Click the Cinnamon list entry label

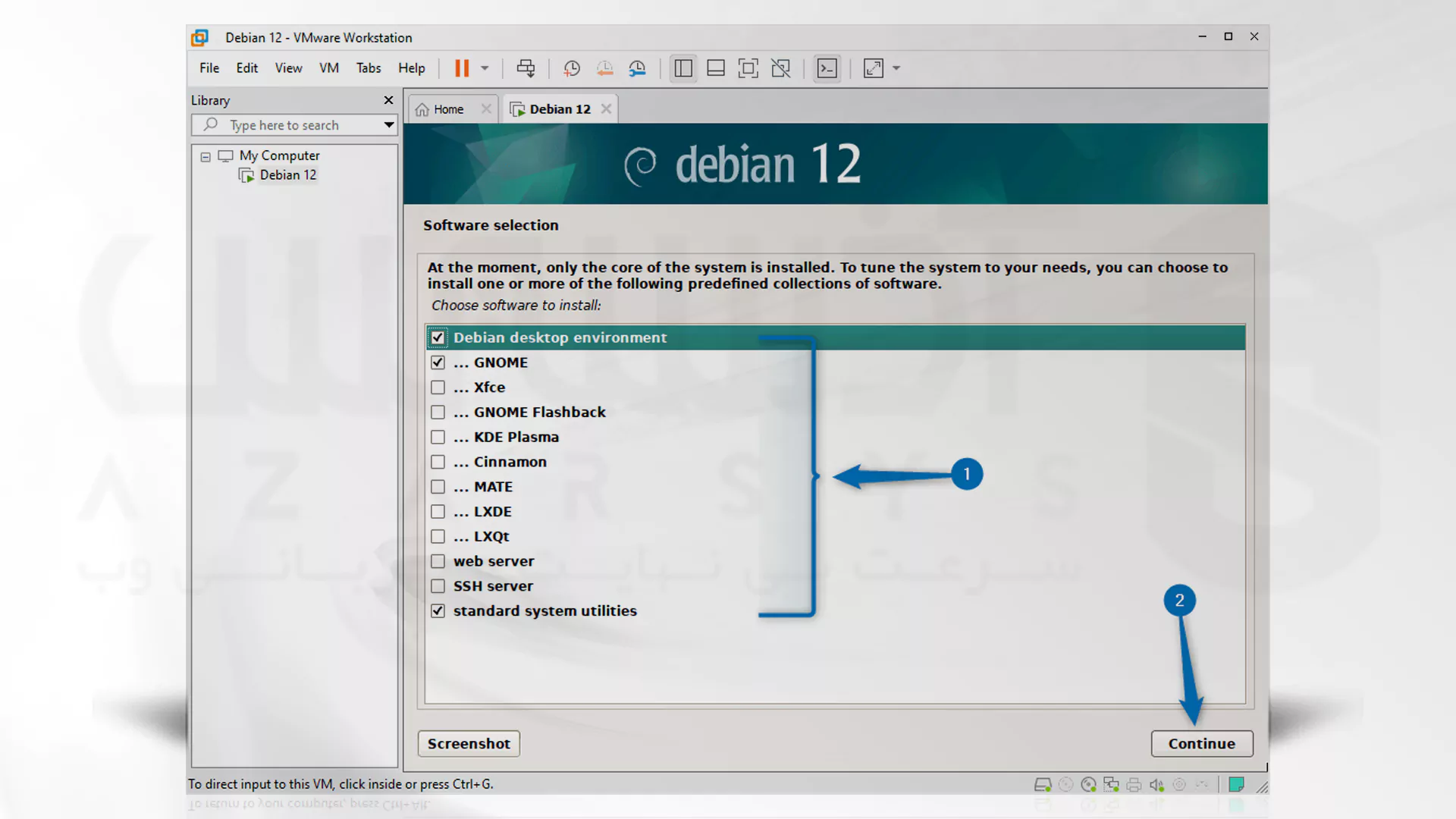coord(510,462)
